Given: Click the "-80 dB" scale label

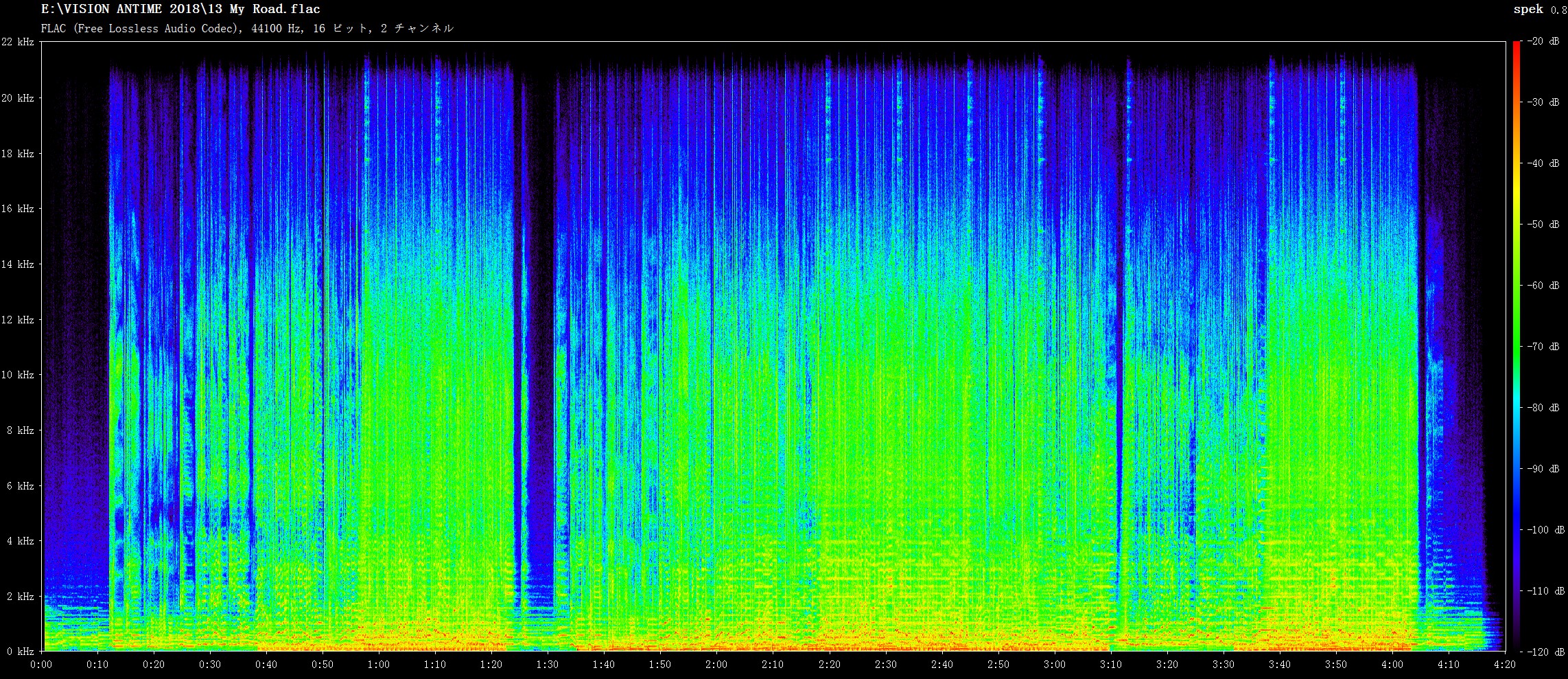Looking at the screenshot, I should tap(1544, 408).
